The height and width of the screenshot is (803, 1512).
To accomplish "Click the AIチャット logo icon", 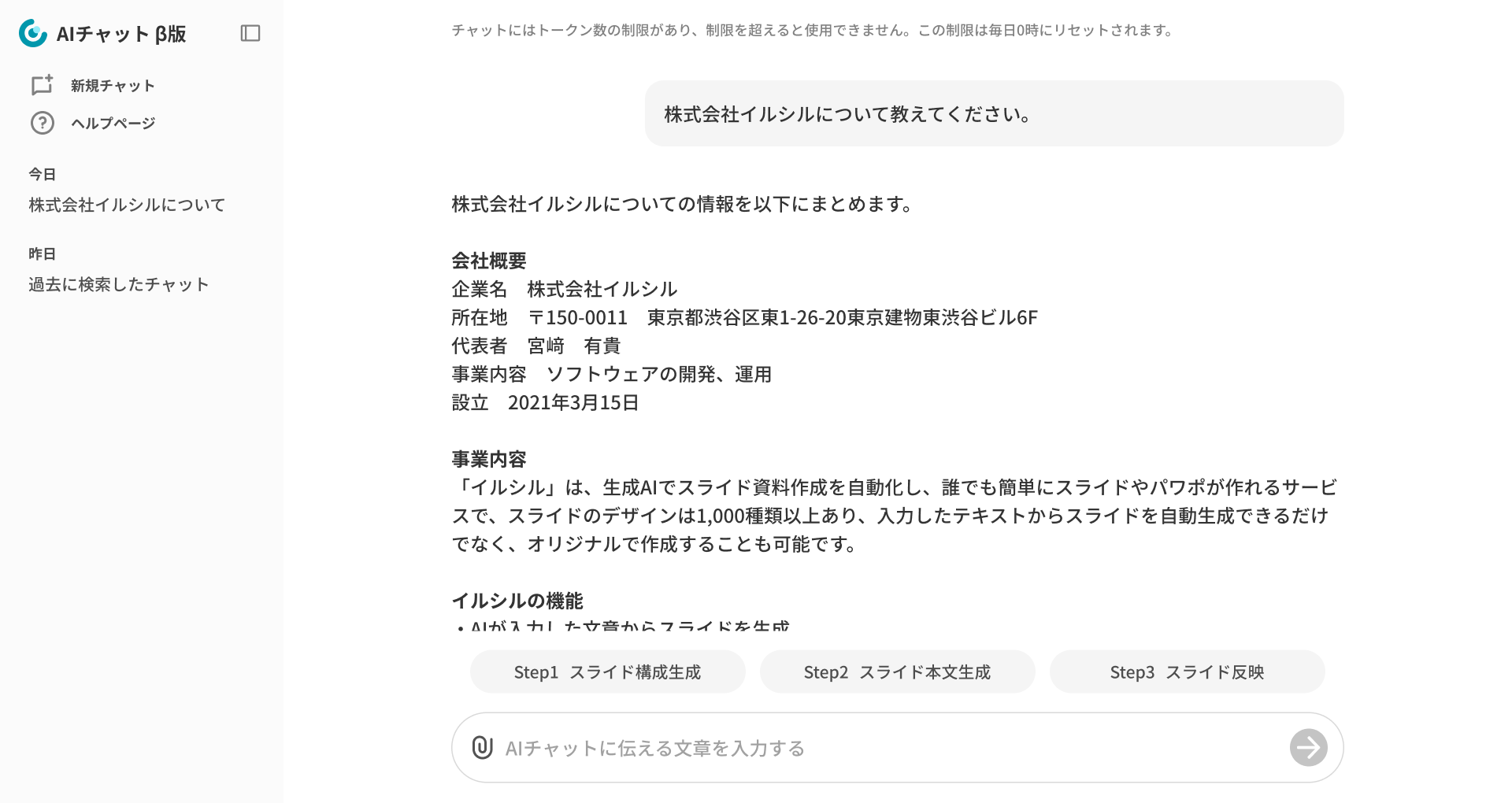I will pyautogui.click(x=33, y=33).
